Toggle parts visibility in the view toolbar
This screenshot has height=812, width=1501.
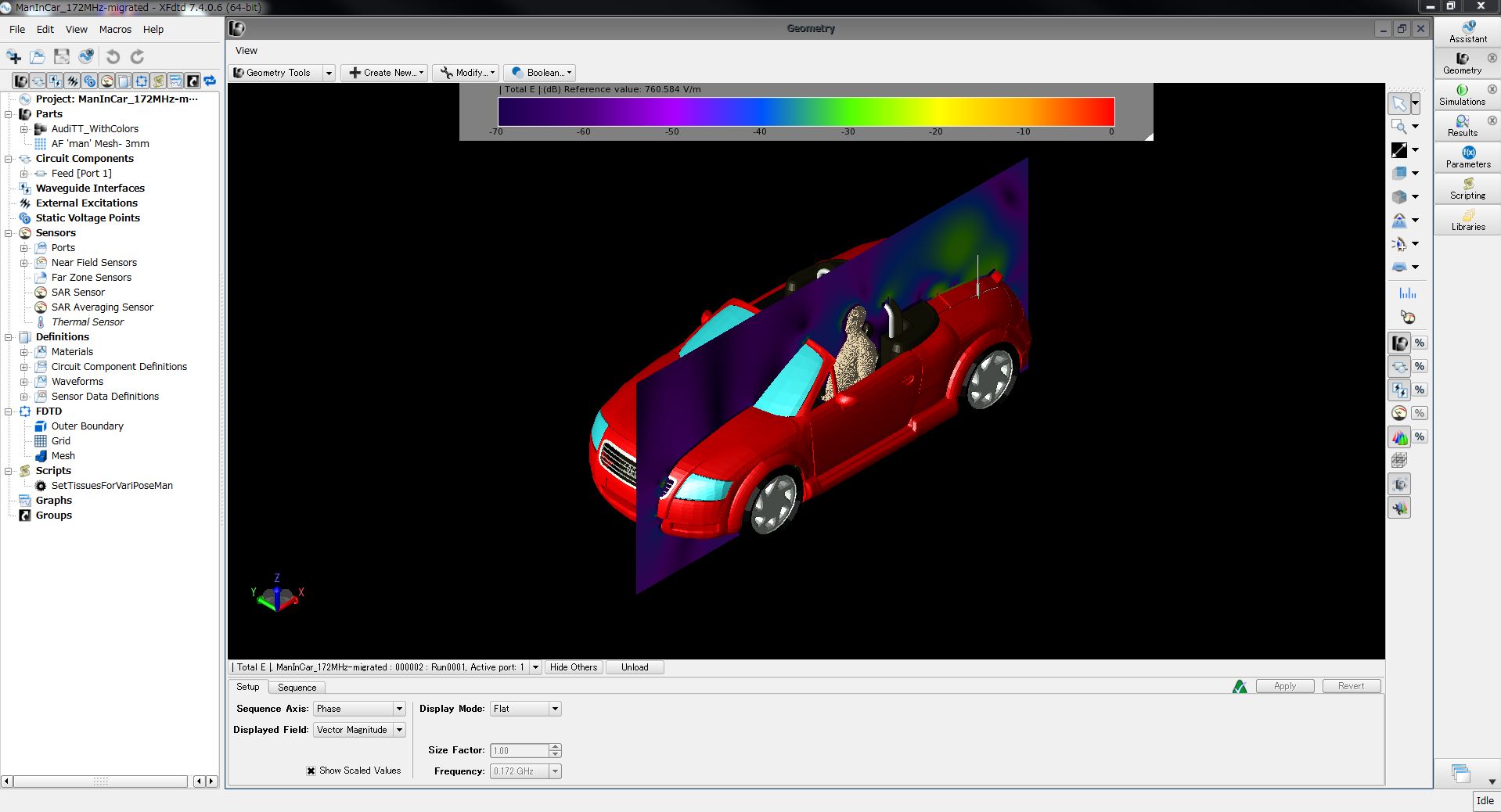[1399, 343]
